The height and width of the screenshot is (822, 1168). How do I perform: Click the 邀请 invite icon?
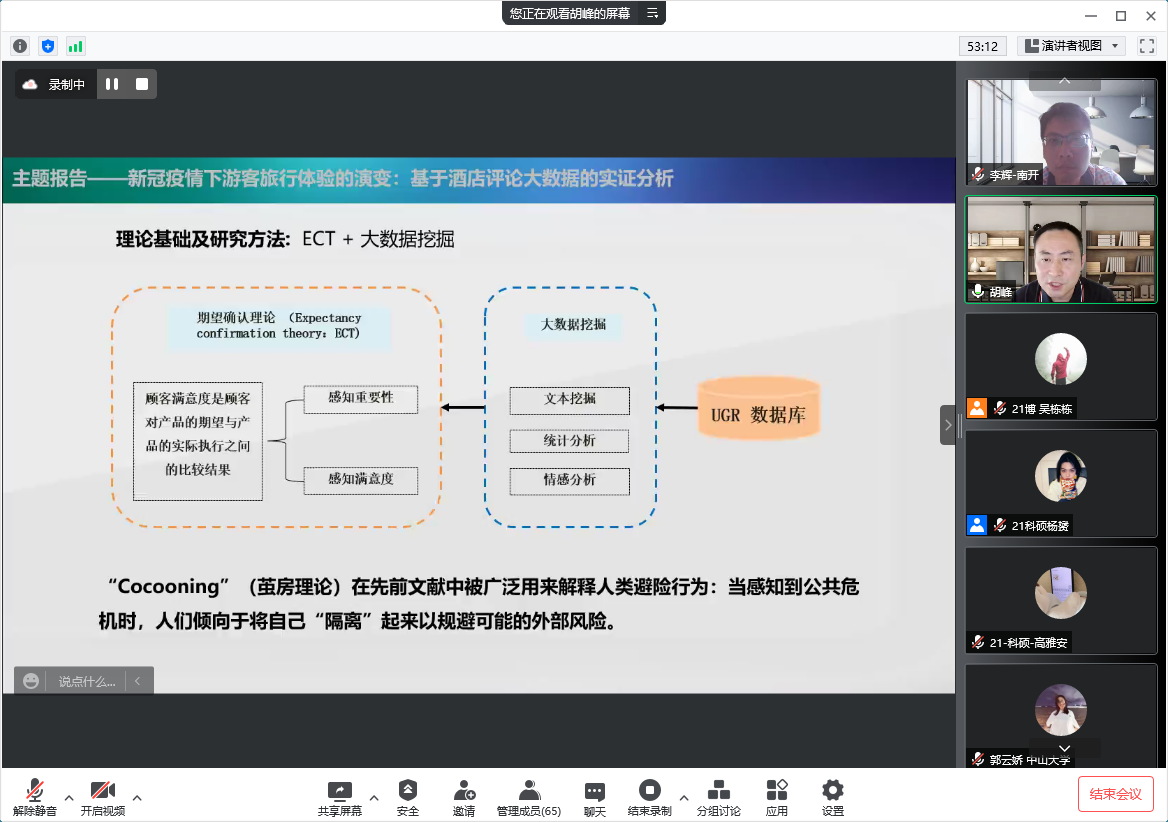[x=464, y=797]
